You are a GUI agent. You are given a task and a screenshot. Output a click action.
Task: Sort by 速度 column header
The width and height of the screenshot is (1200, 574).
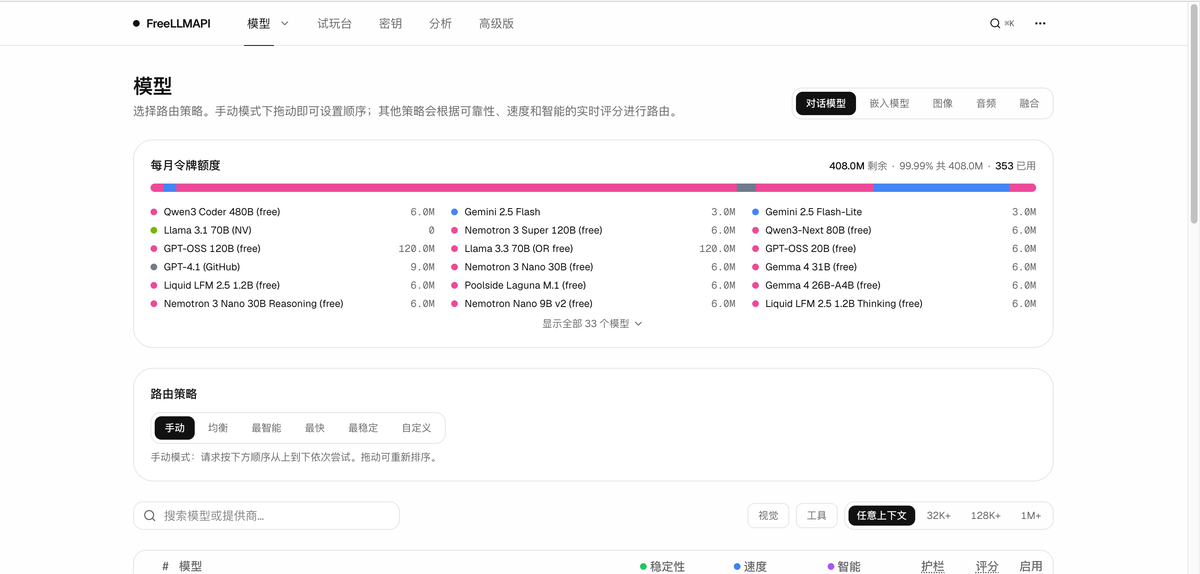(x=750, y=566)
